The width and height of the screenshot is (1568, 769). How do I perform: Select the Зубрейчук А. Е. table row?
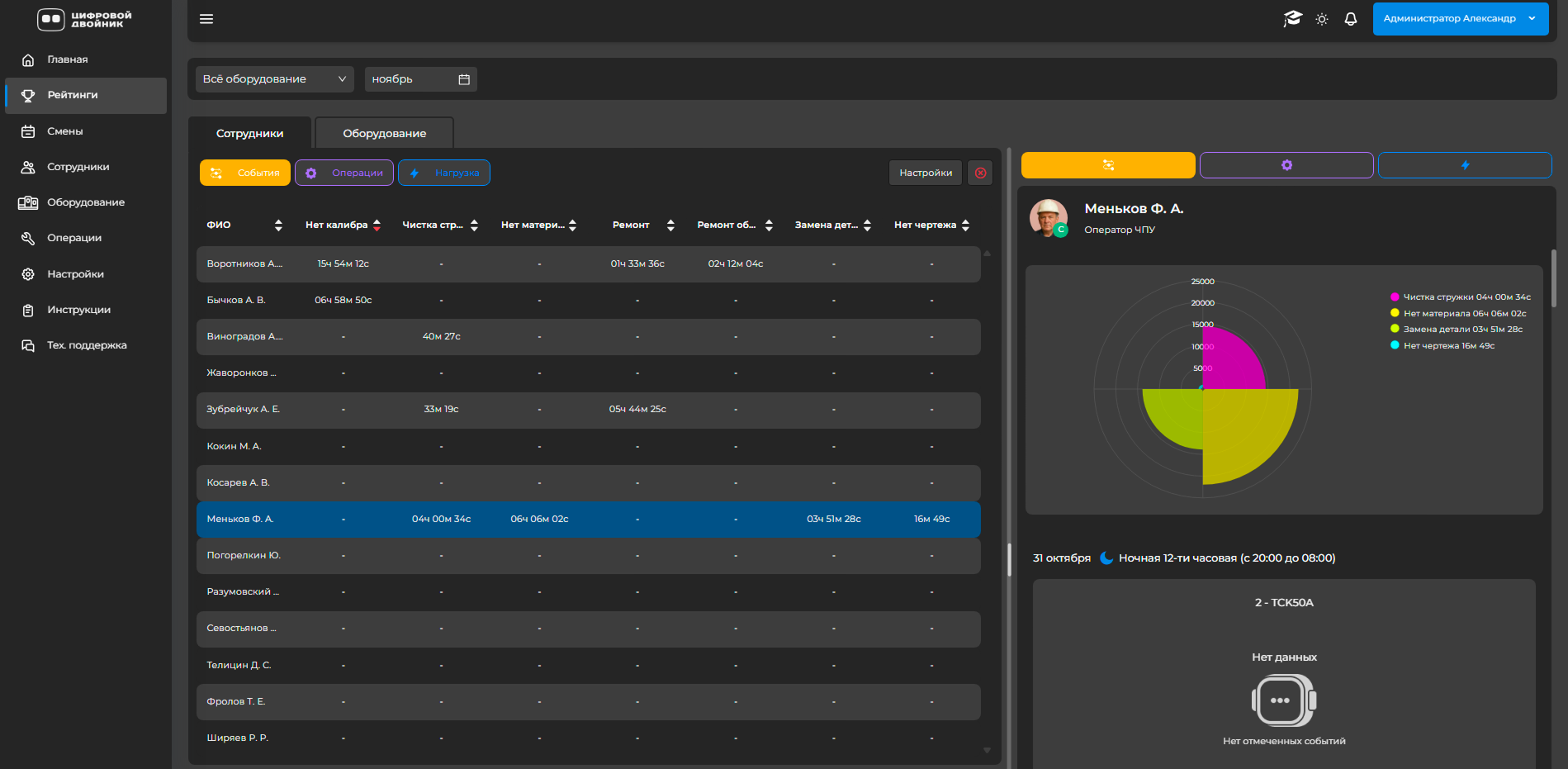coord(588,410)
